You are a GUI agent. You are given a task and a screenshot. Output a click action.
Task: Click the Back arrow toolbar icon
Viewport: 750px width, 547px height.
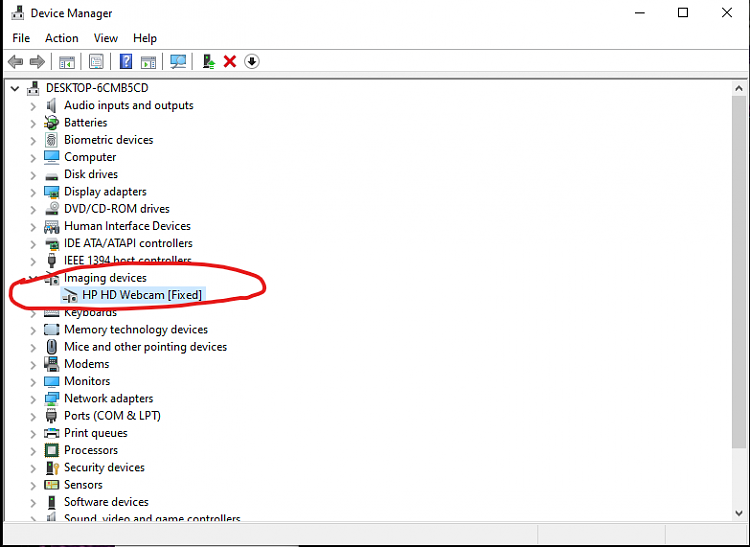click(16, 62)
